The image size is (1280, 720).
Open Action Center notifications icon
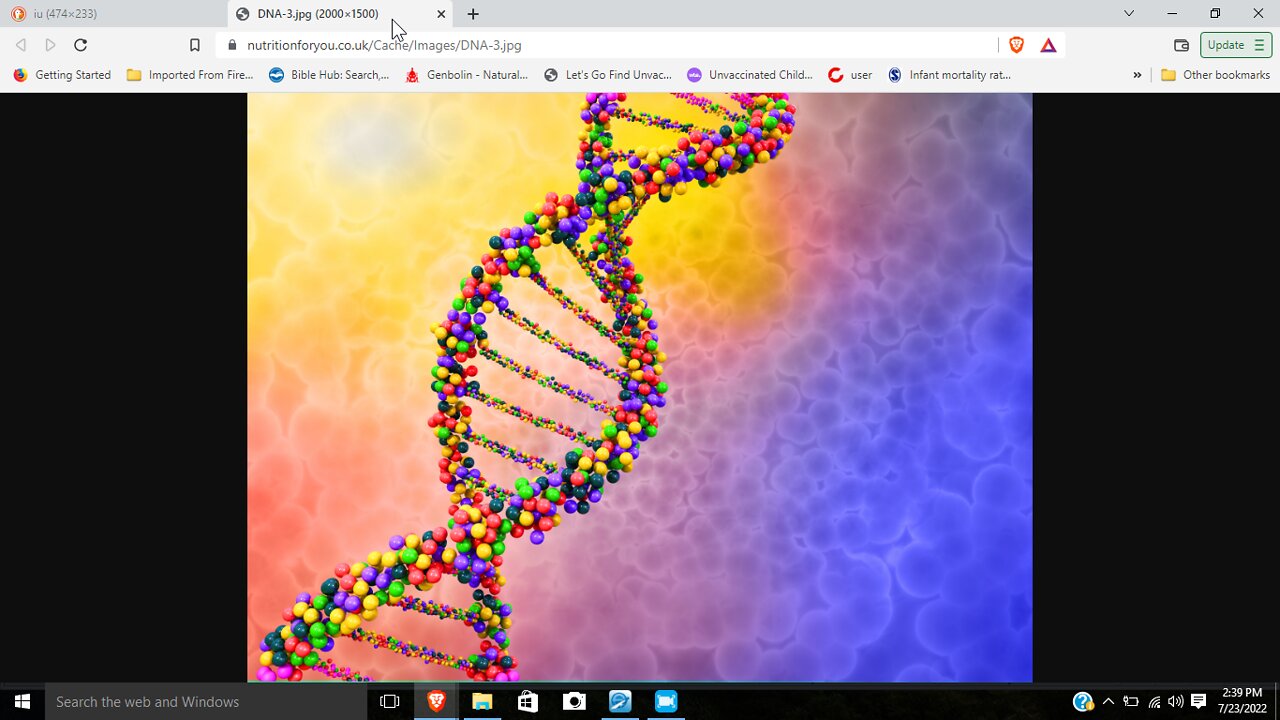pos(1199,702)
